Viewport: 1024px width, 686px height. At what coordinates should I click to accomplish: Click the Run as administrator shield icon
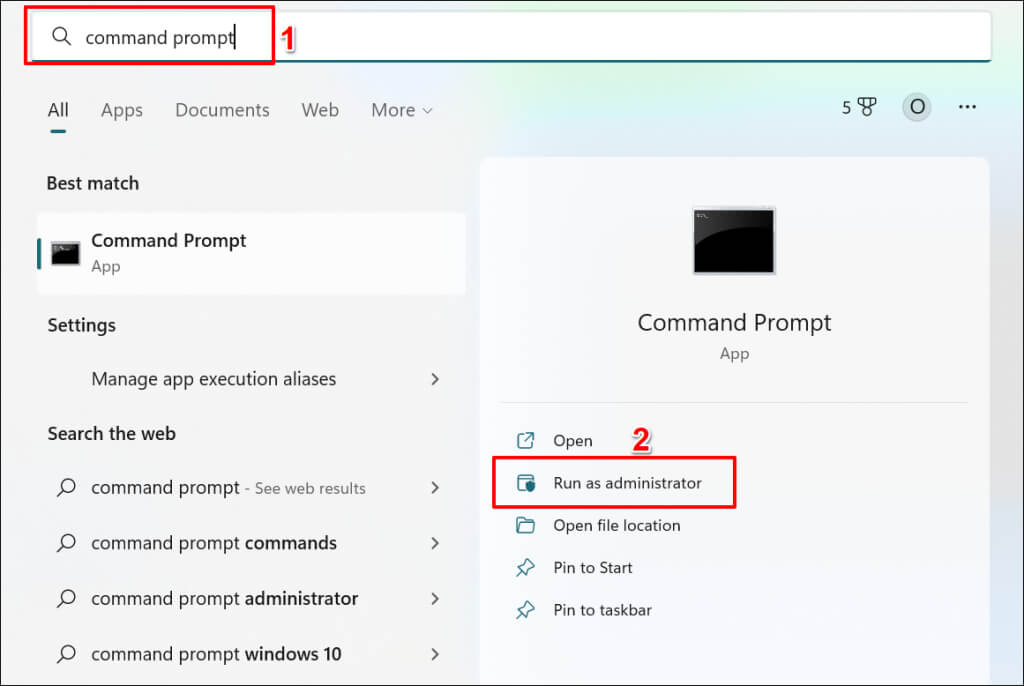[525, 483]
